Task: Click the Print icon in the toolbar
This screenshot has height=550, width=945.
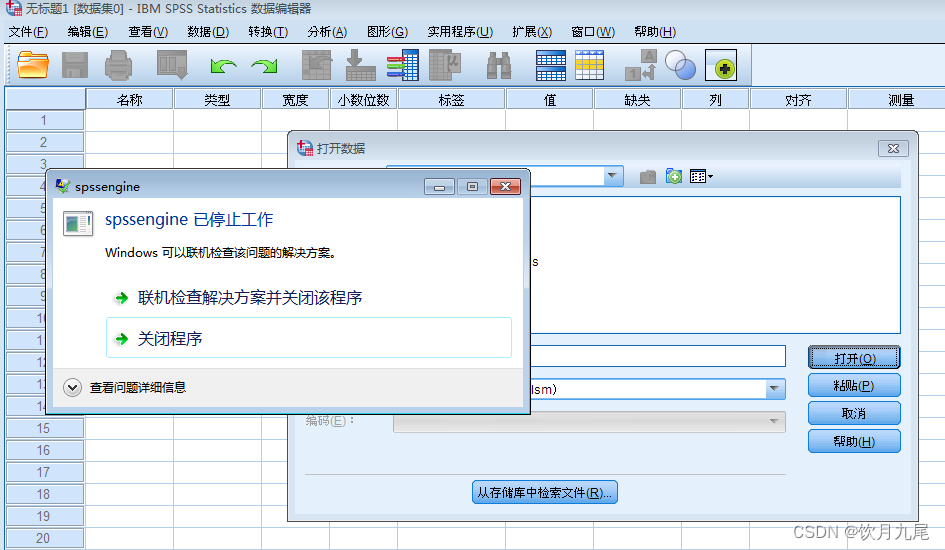Action: (x=118, y=64)
